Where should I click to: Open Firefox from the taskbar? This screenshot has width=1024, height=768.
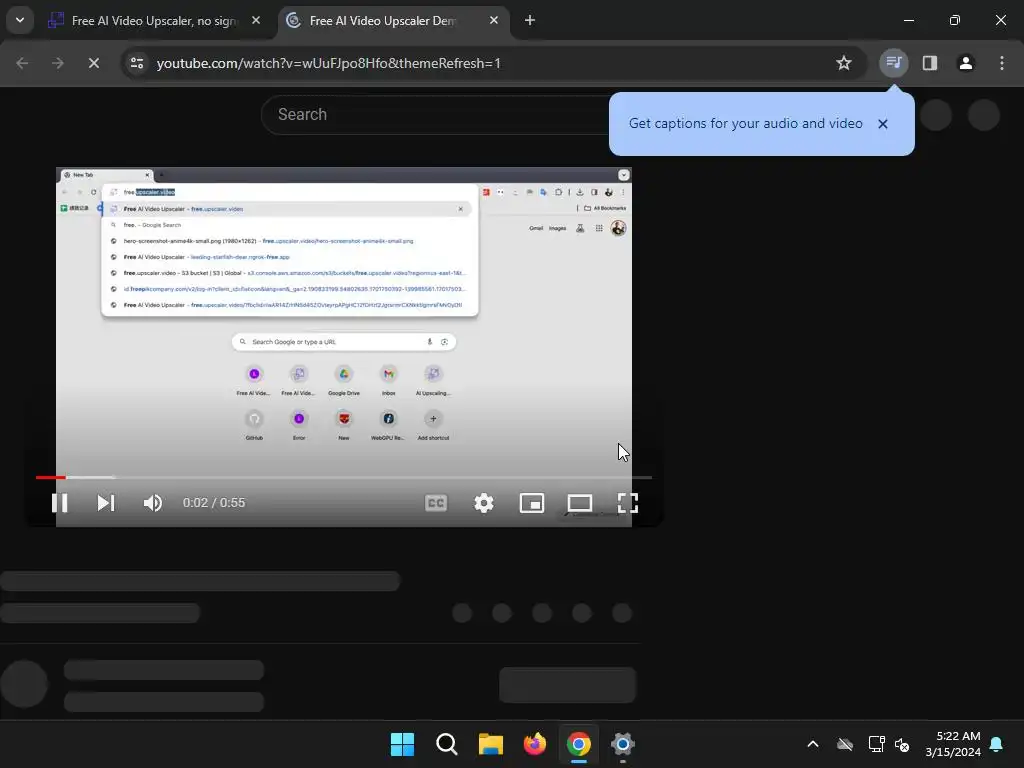point(535,744)
